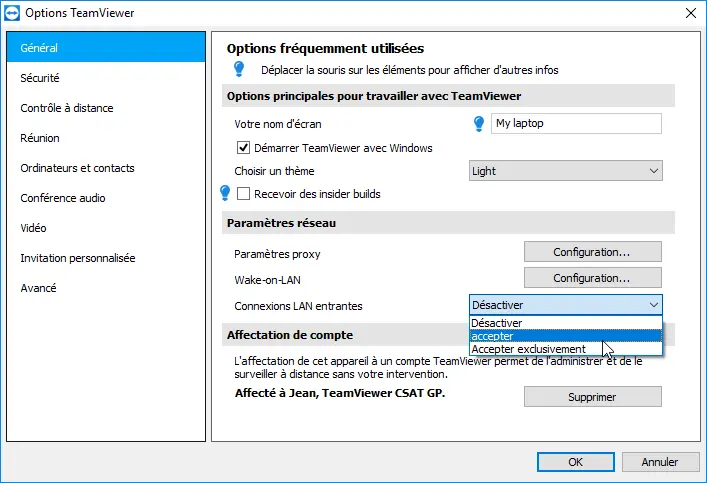Go to Avancé options
The image size is (707, 483).
[x=106, y=288]
